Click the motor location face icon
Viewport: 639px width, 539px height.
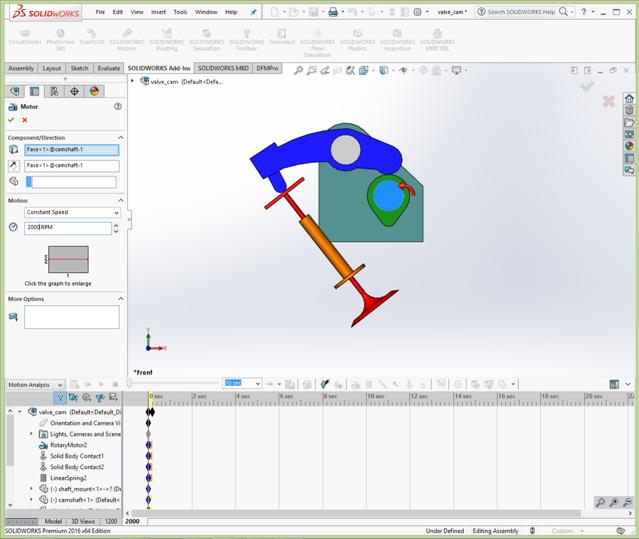[13, 150]
